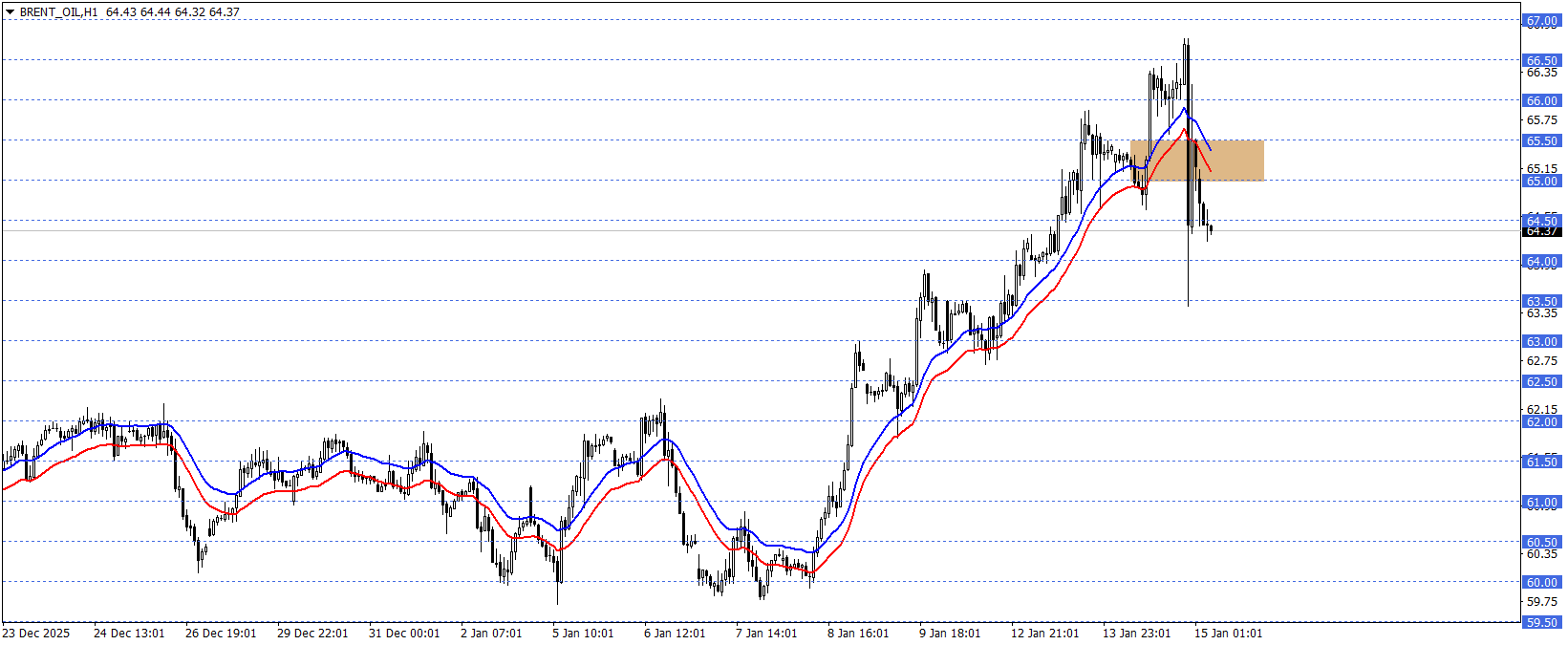Viewport: 1568px width, 645px height.
Task: Select the 60.50 price level label
Action: coord(1541,542)
